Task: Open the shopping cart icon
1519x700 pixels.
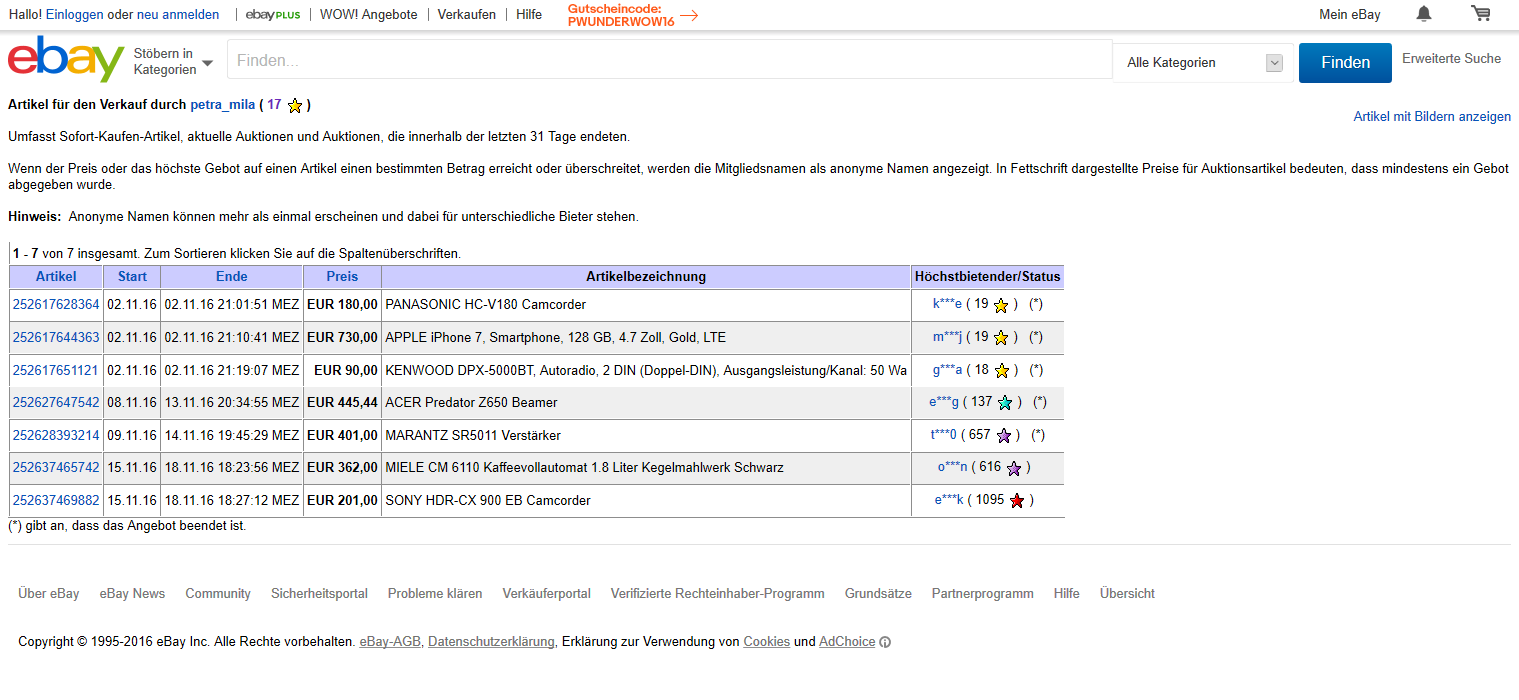Action: click(x=1481, y=14)
